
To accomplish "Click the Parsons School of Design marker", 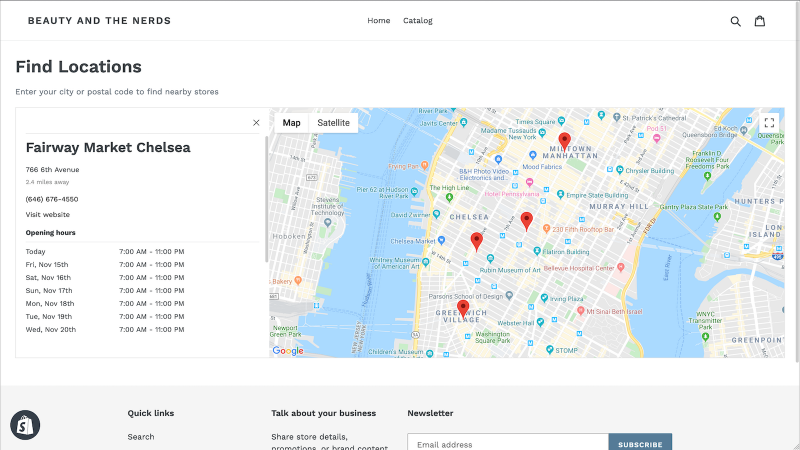I will click(x=509, y=295).
